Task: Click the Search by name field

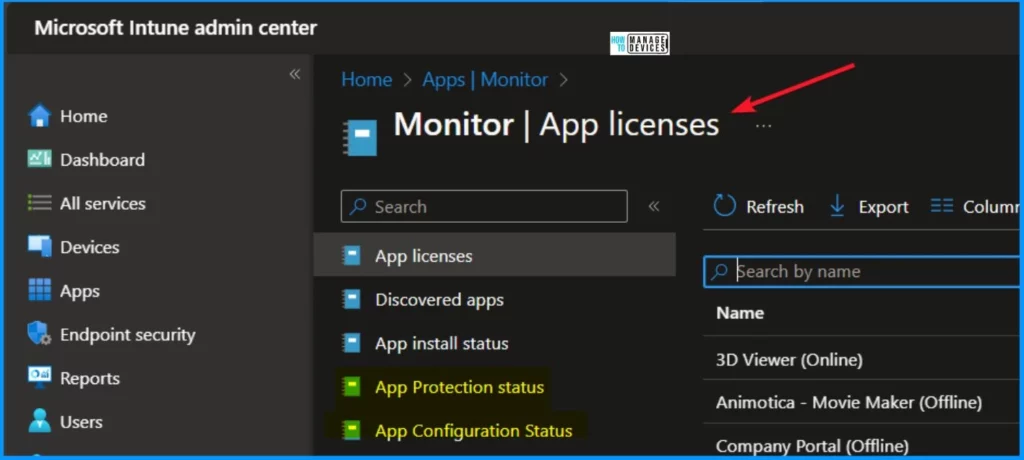Action: pos(862,272)
